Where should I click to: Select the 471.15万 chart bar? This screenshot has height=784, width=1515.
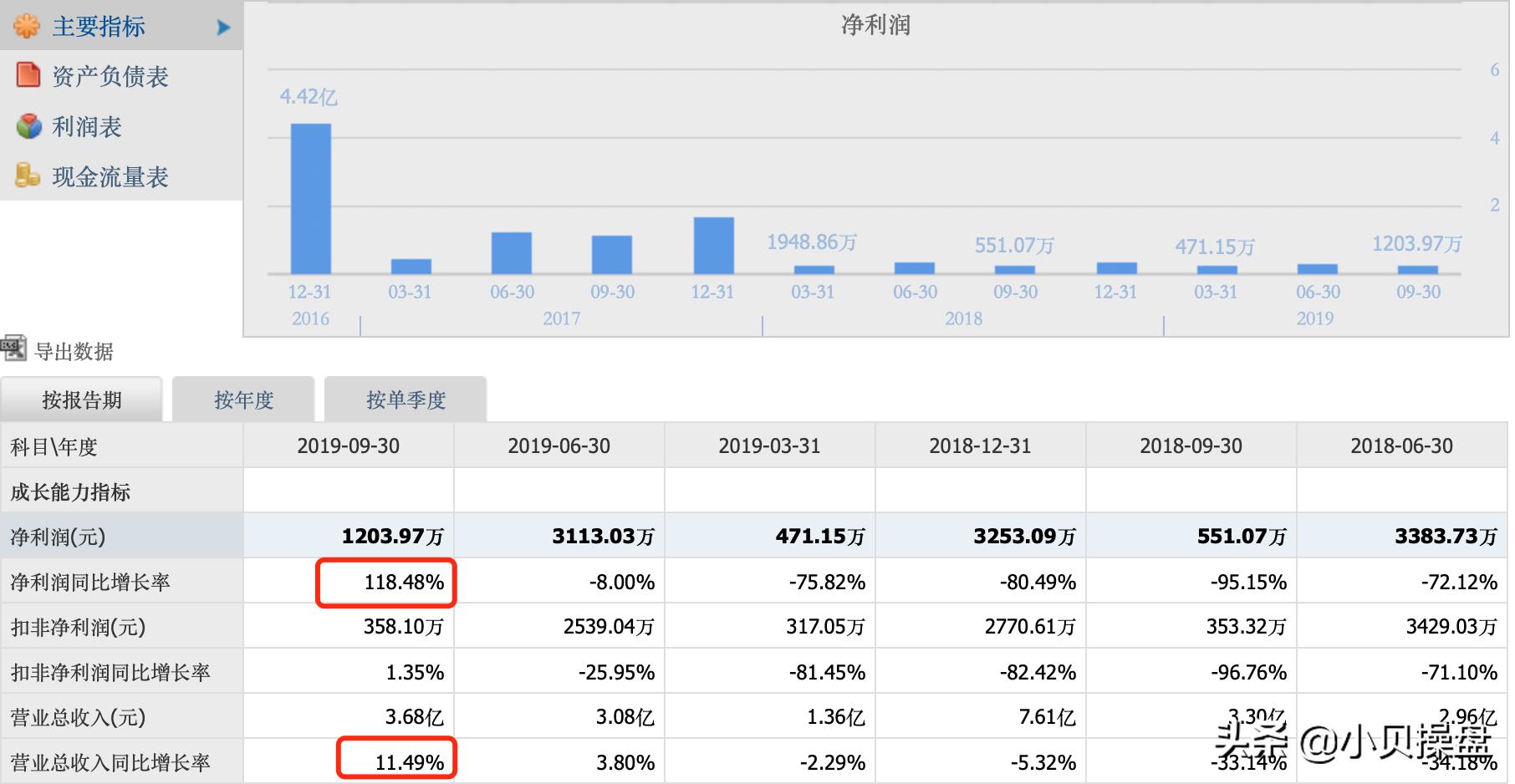point(1217,270)
